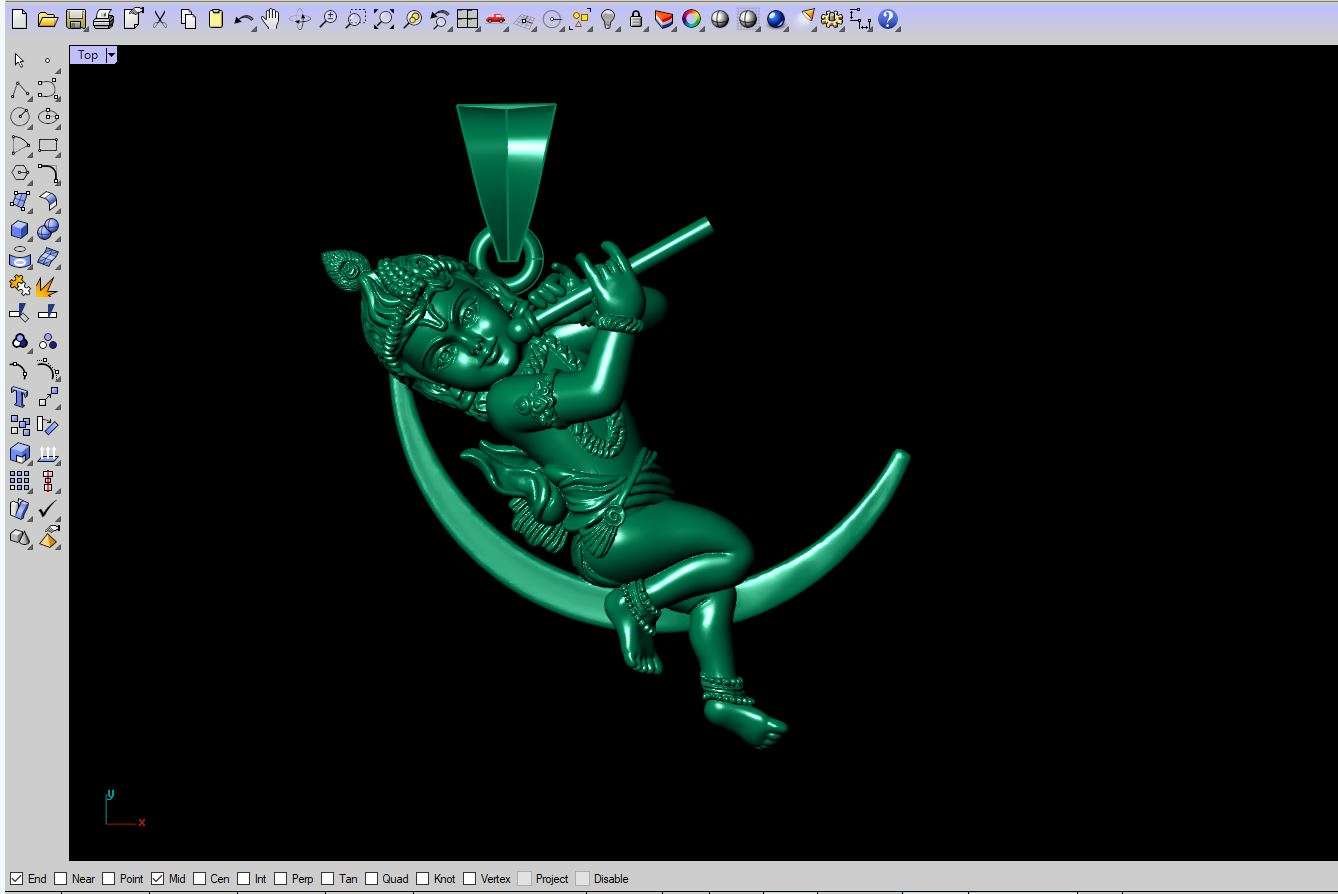Select the Text object tool

coord(19,397)
